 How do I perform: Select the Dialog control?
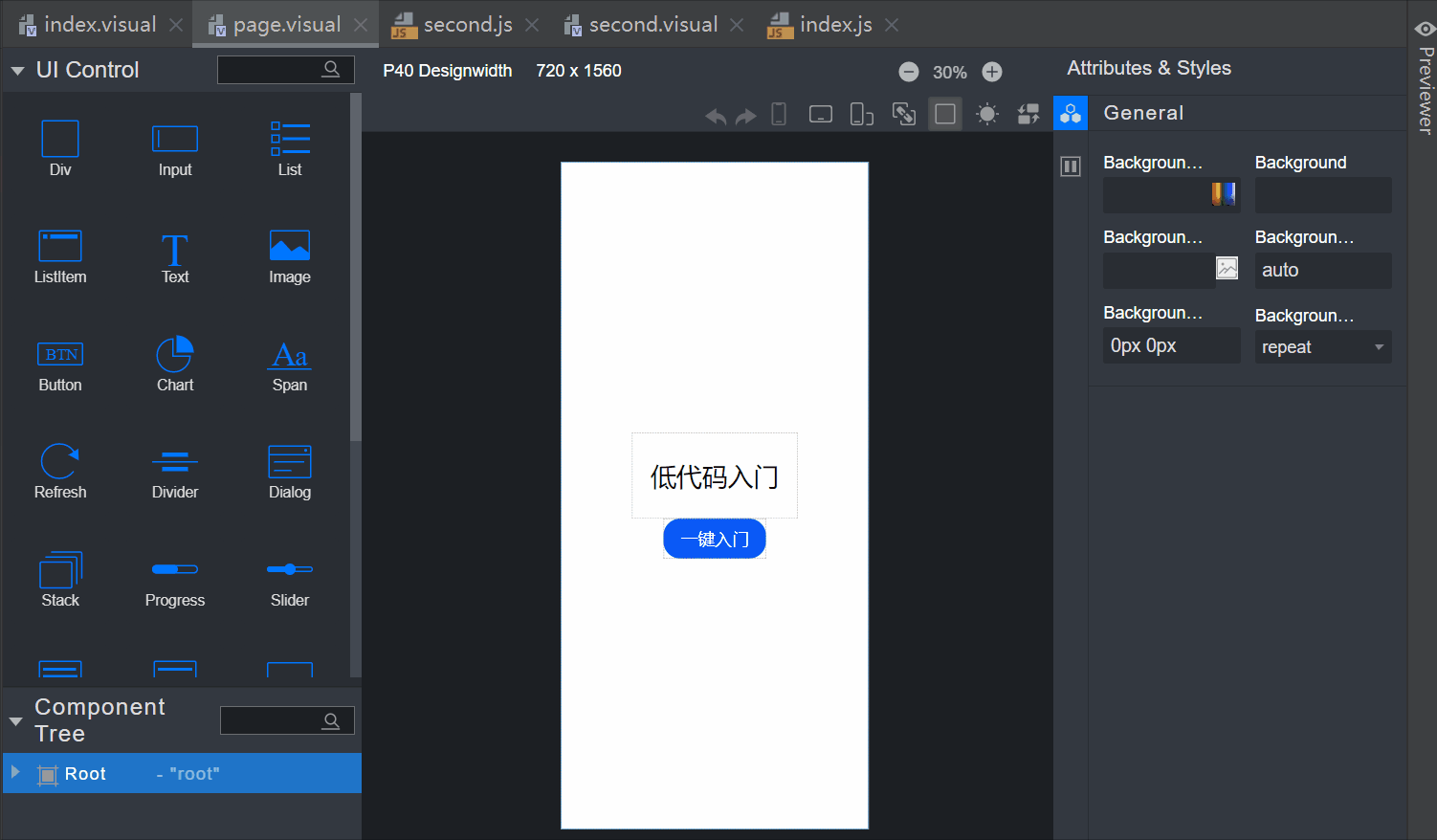coord(290,472)
